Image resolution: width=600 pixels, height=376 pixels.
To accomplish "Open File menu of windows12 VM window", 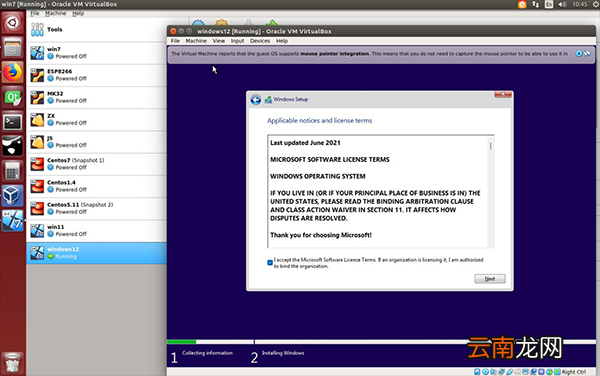I will click(175, 41).
